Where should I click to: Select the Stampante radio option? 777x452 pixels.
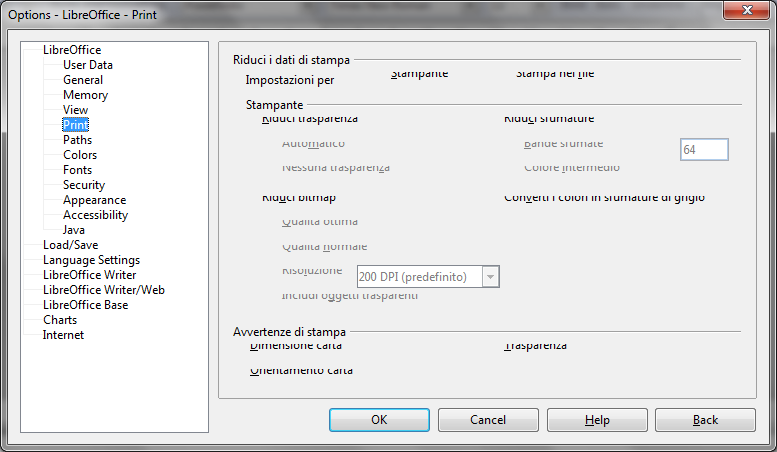(419, 74)
